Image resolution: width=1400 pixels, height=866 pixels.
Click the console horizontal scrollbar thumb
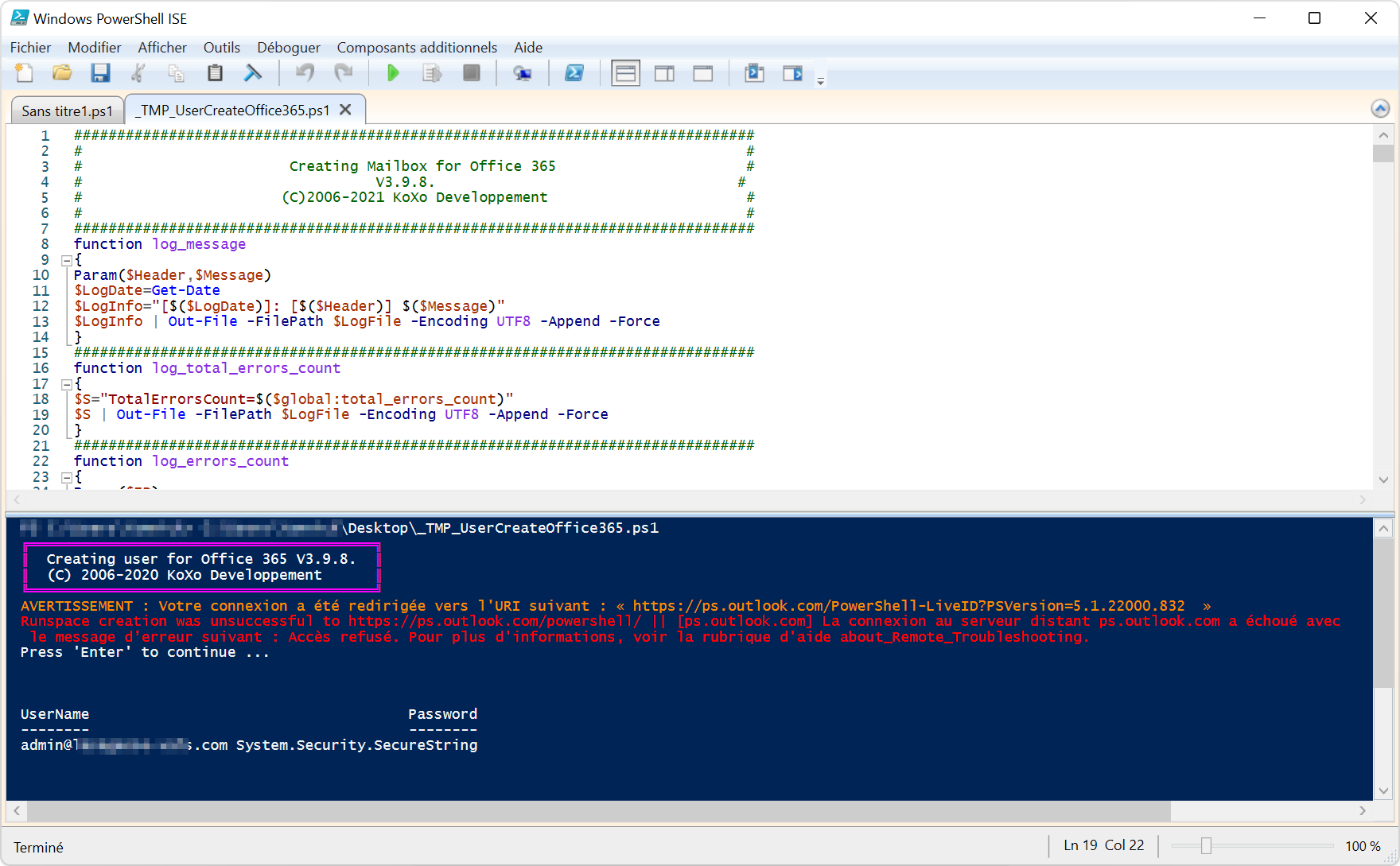coord(599,811)
